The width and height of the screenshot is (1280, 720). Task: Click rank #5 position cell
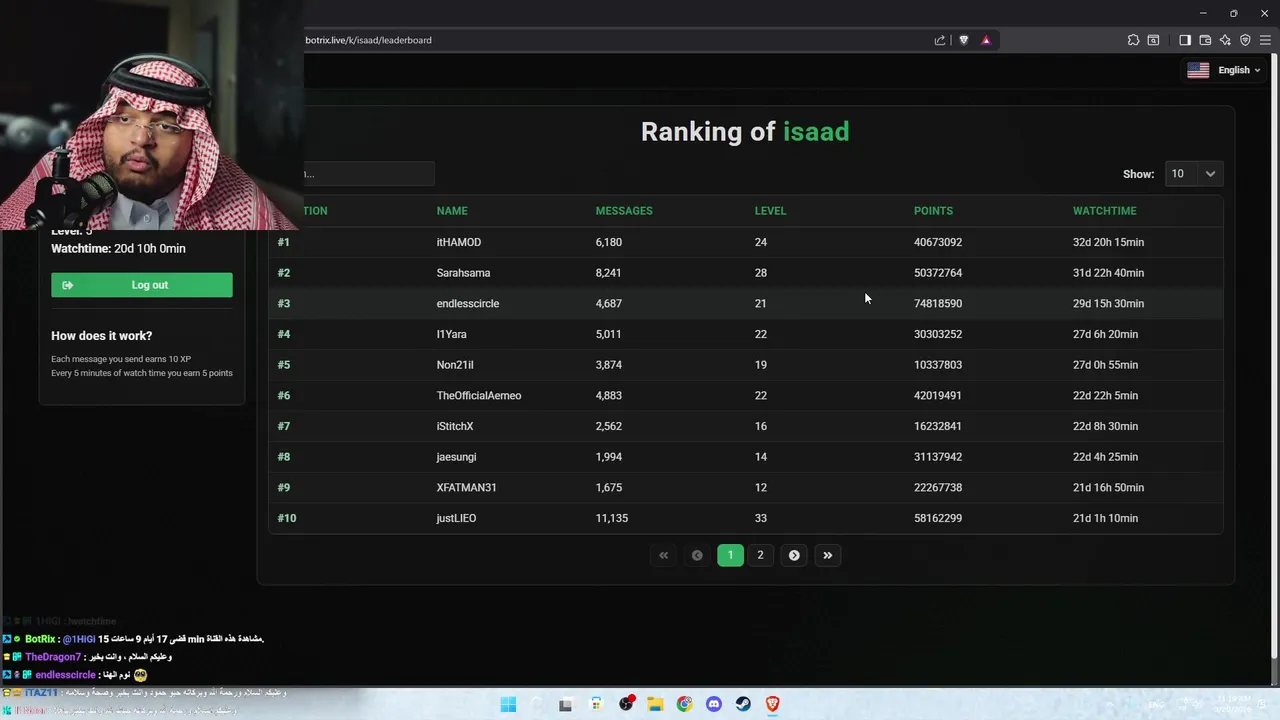pos(284,365)
